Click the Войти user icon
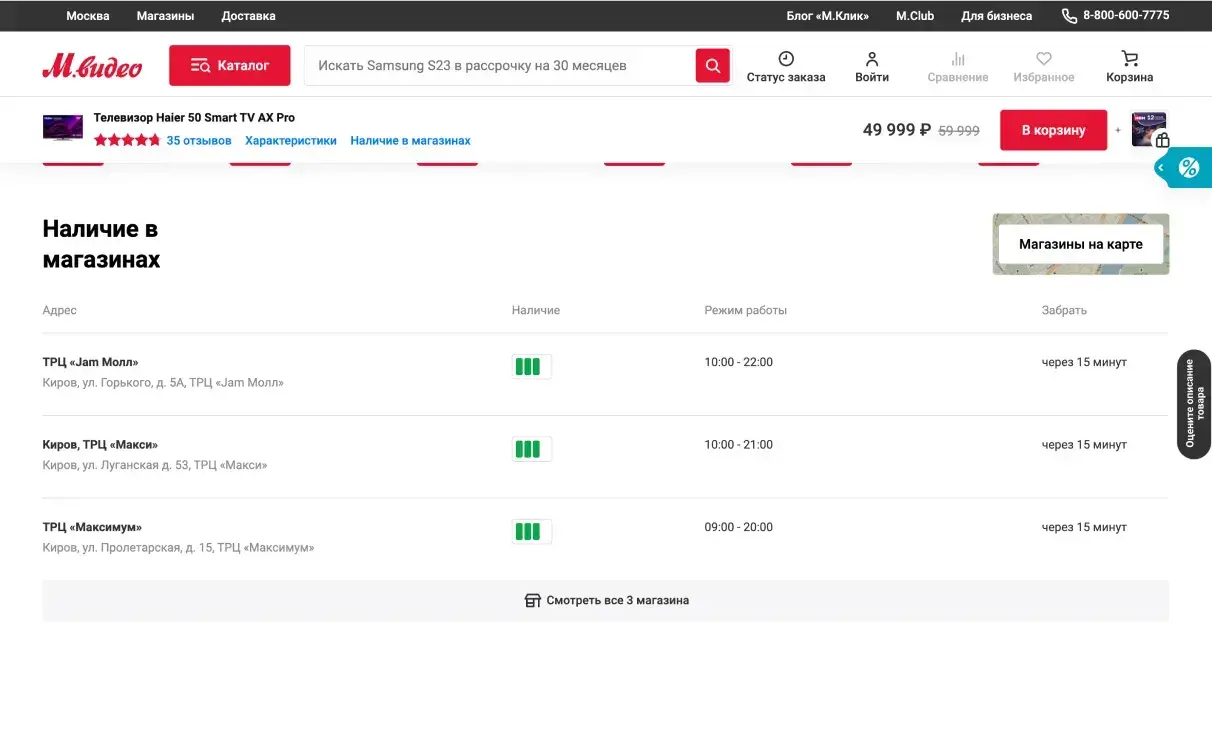Image resolution: width=1212 pixels, height=736 pixels. [872, 59]
